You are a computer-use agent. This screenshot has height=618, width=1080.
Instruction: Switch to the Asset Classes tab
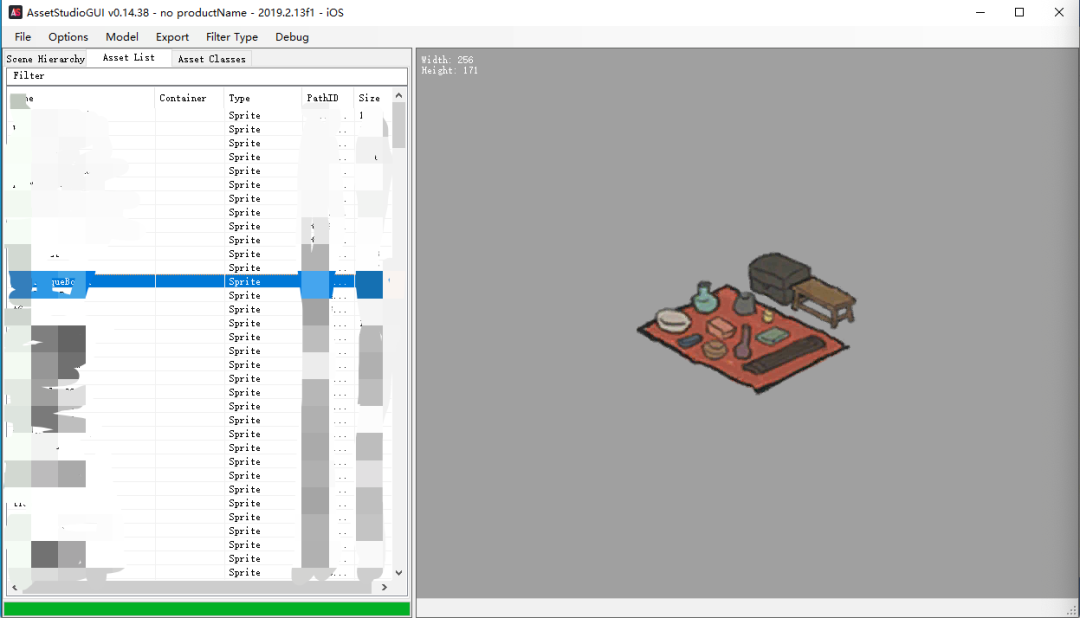click(x=211, y=59)
